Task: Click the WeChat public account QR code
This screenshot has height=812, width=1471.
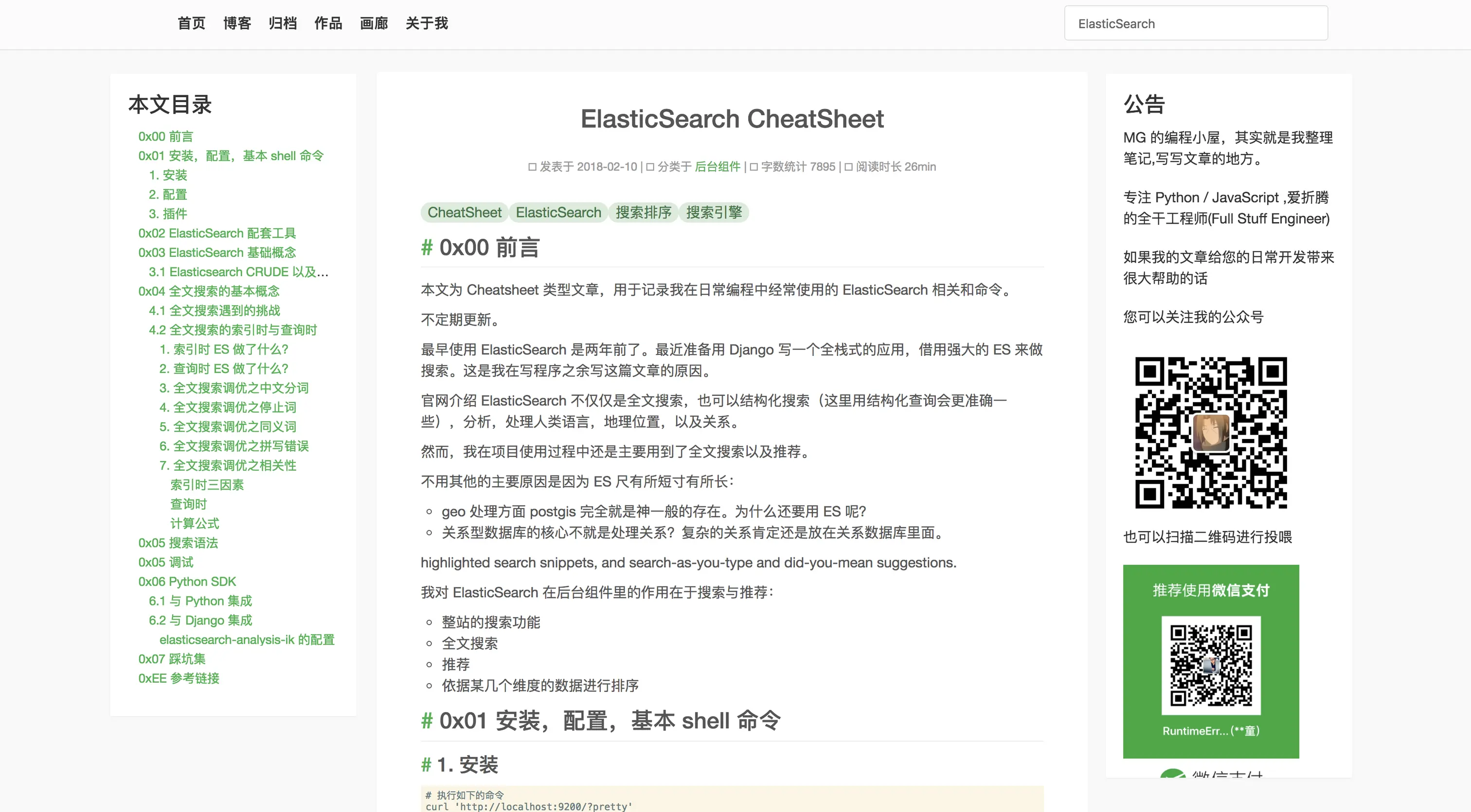Action: 1211,433
